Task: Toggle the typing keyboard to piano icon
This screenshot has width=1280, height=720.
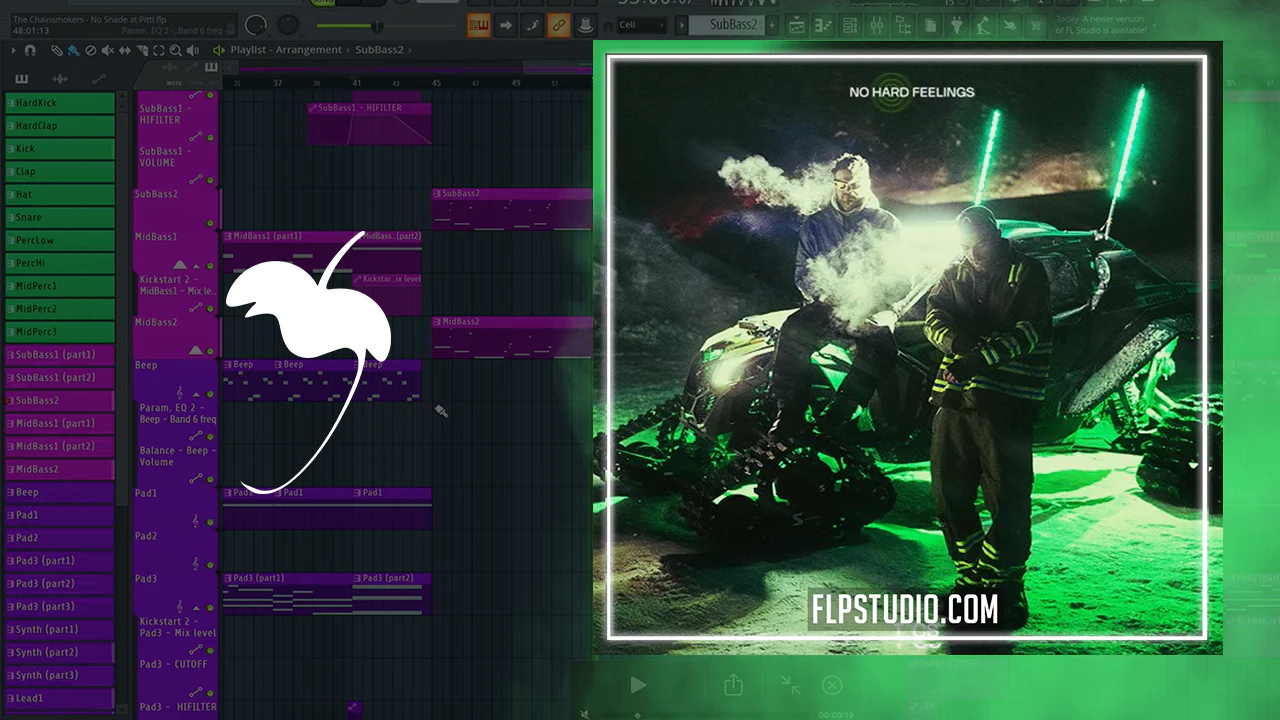Action: click(479, 25)
